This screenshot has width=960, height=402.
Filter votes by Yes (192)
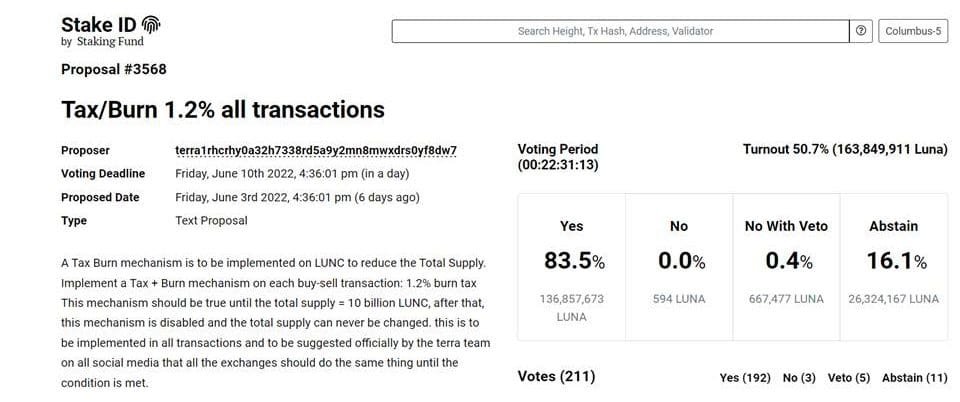745,377
